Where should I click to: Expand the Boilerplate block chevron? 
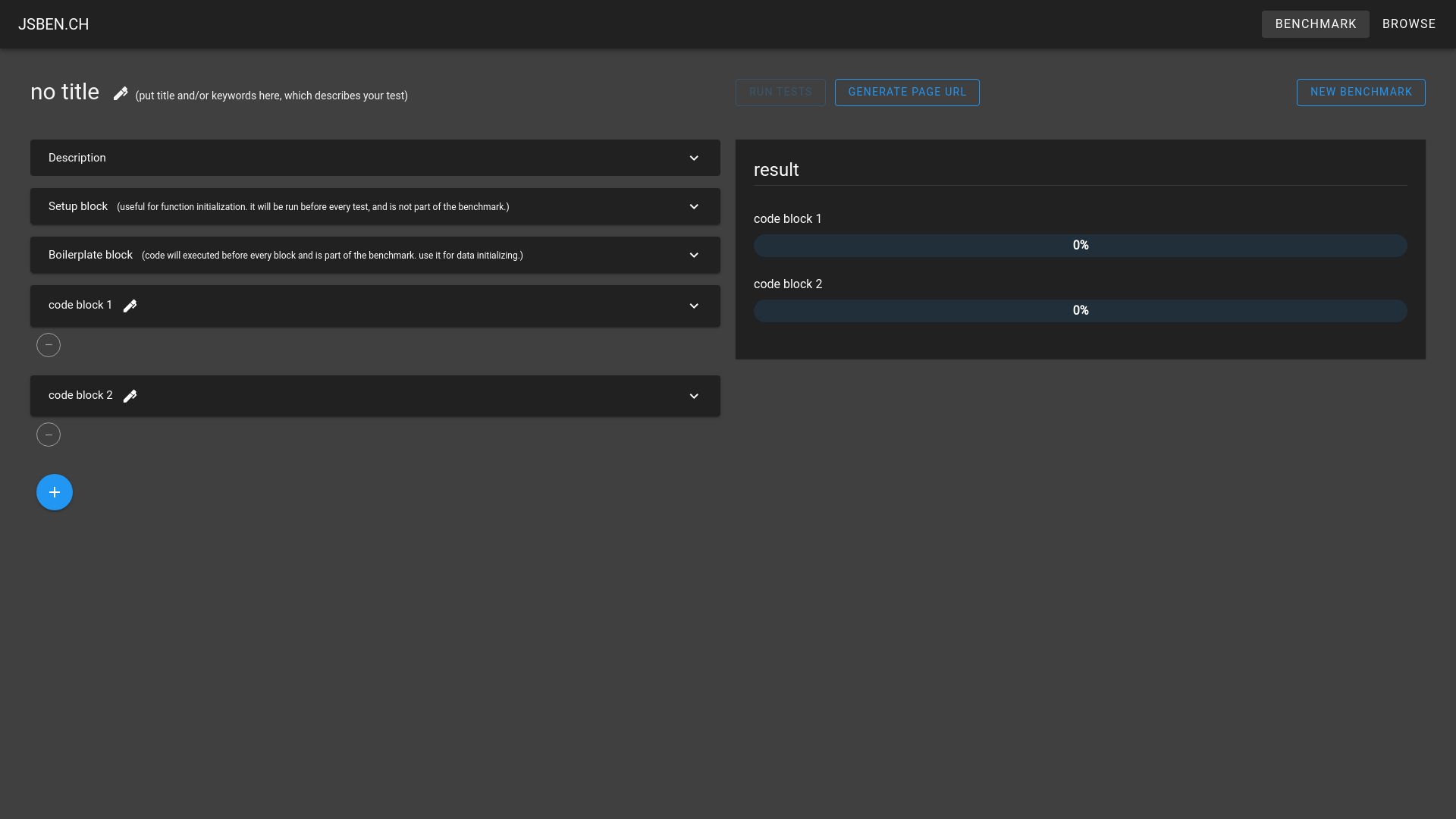(694, 255)
